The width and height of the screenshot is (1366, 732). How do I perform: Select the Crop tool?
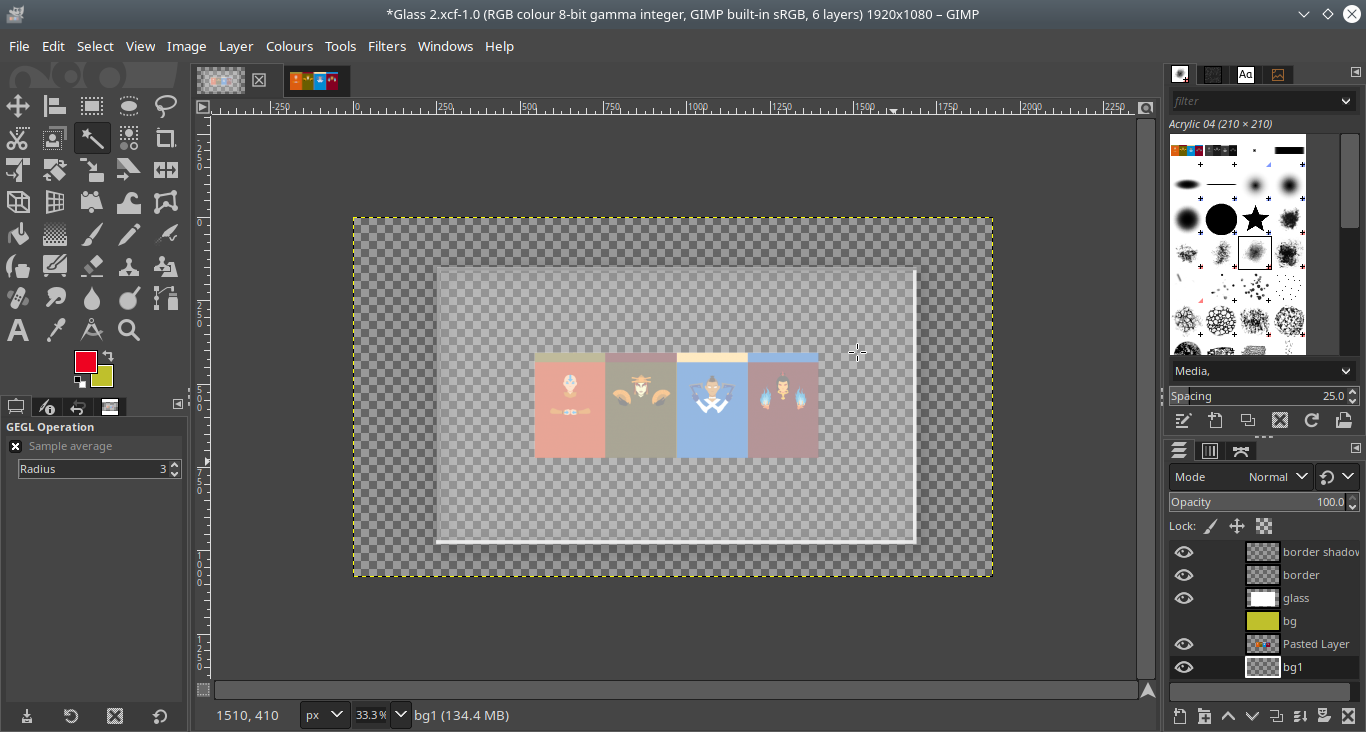click(x=166, y=138)
